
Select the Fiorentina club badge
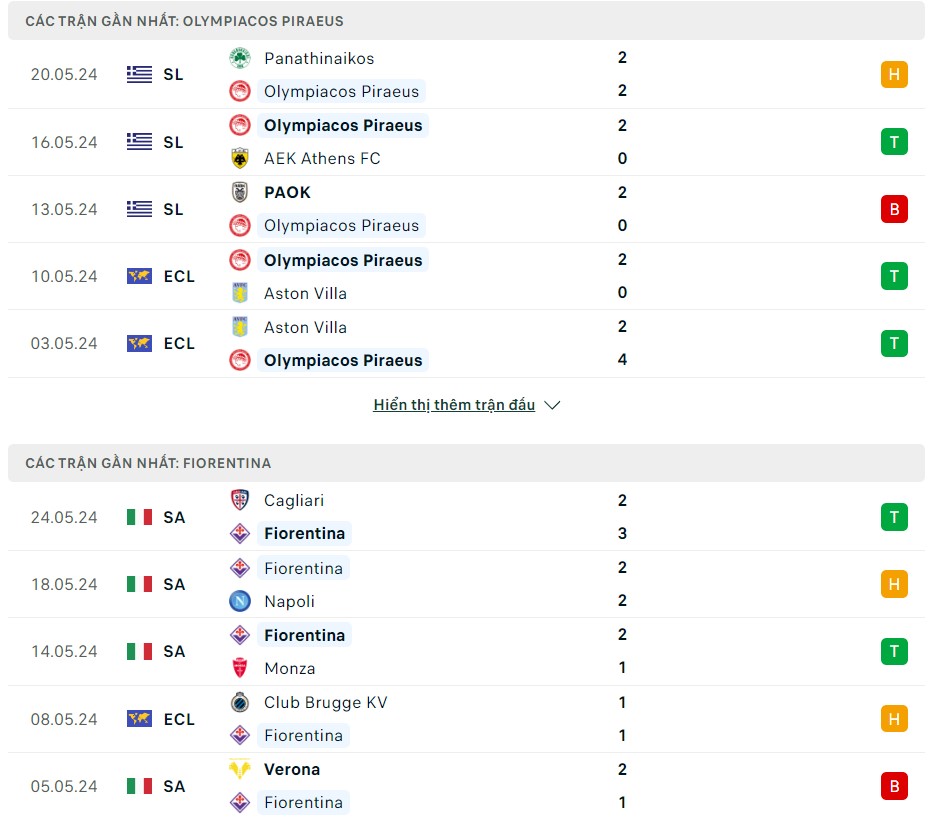tap(240, 533)
